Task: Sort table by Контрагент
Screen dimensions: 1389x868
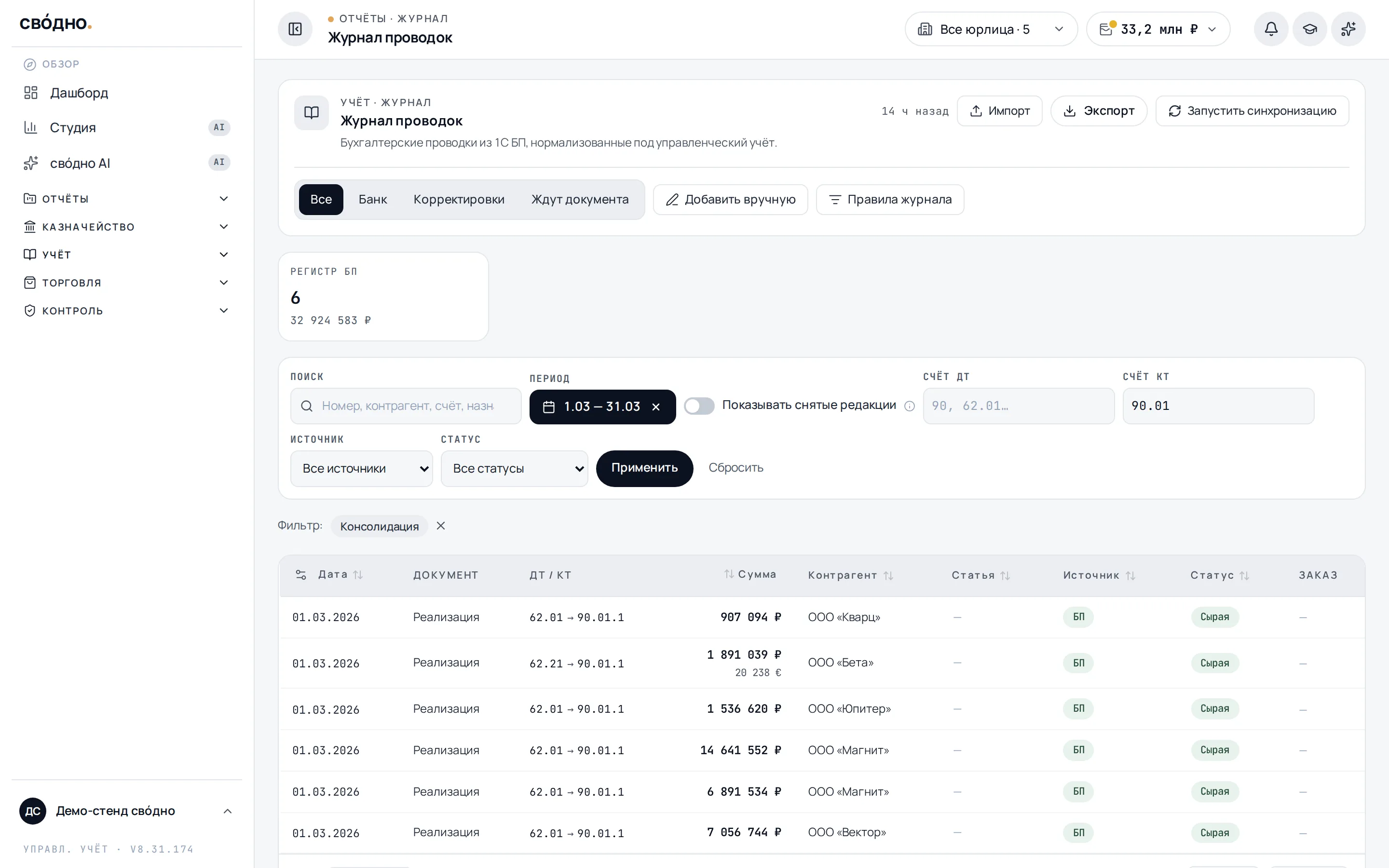Action: [851, 575]
